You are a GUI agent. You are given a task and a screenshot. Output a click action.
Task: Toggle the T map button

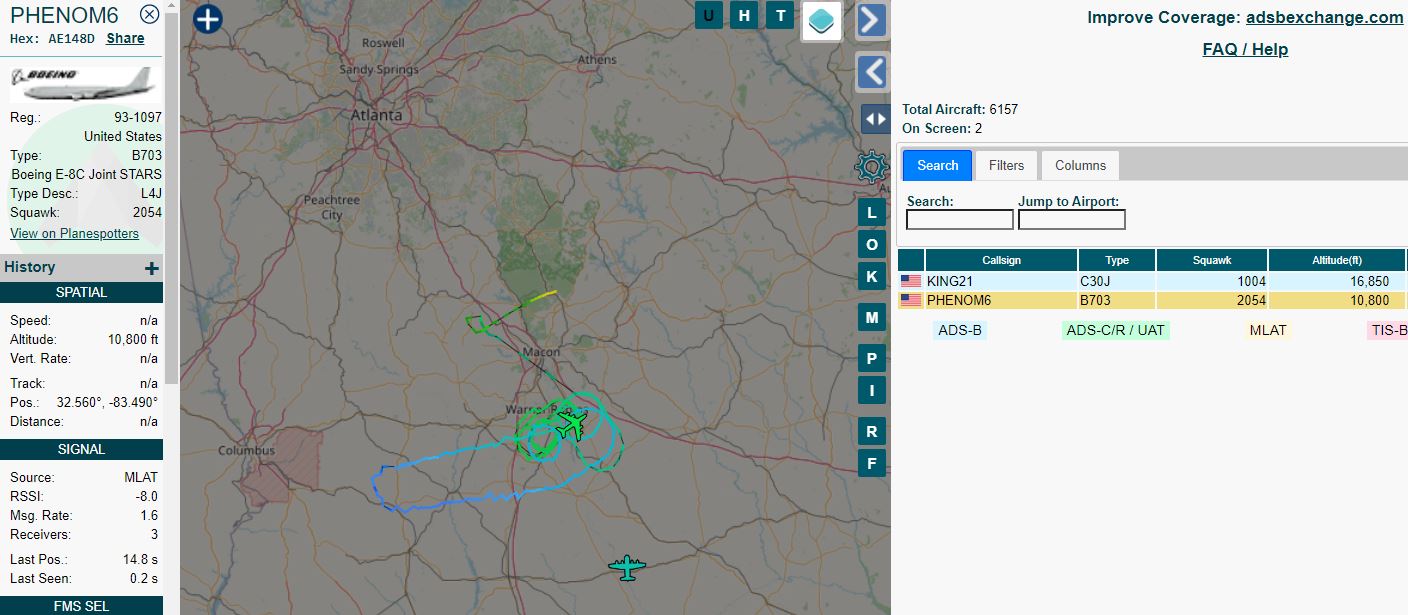point(780,15)
